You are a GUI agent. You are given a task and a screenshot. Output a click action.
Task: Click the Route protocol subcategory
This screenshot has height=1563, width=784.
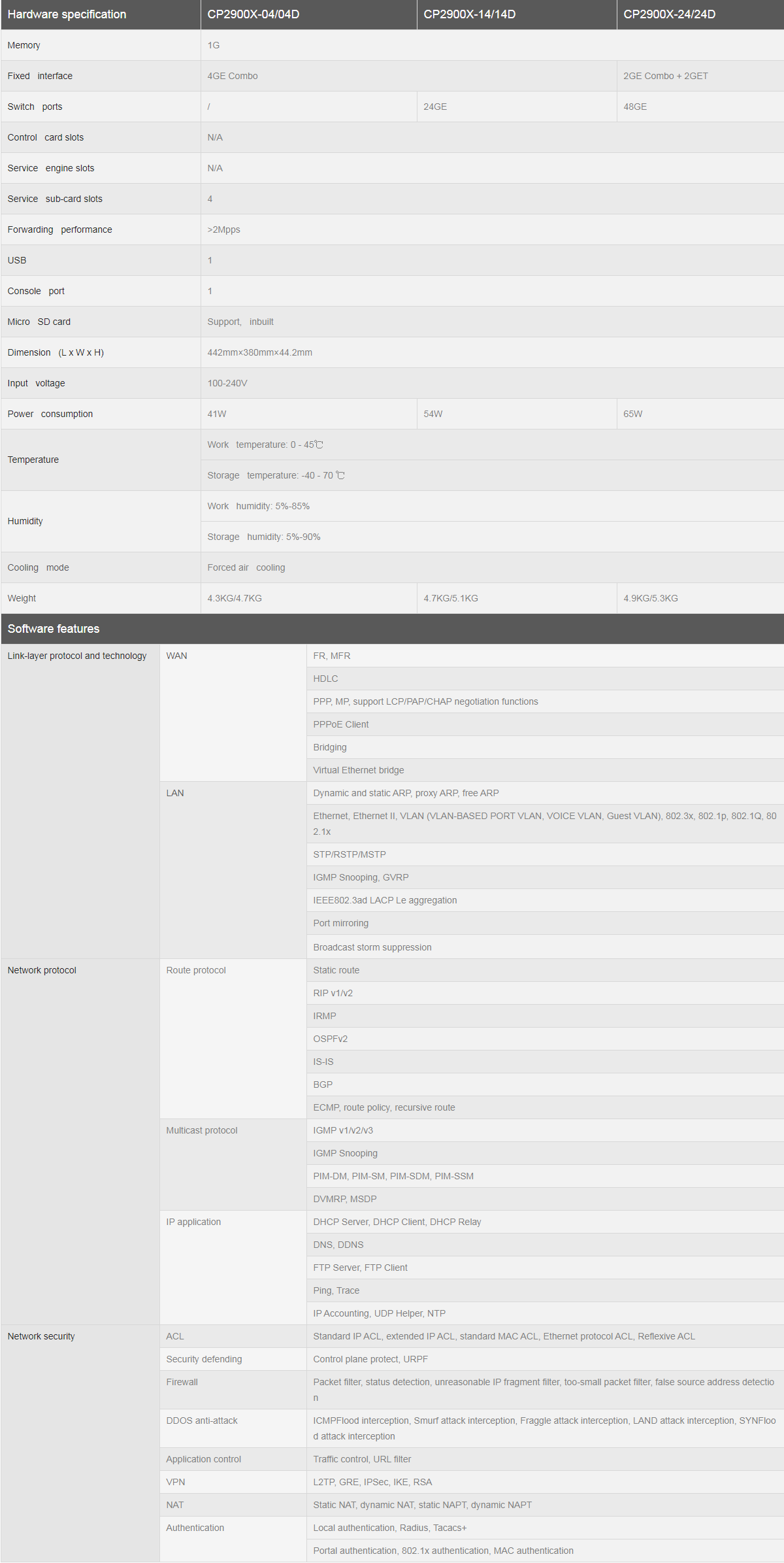click(x=233, y=1039)
